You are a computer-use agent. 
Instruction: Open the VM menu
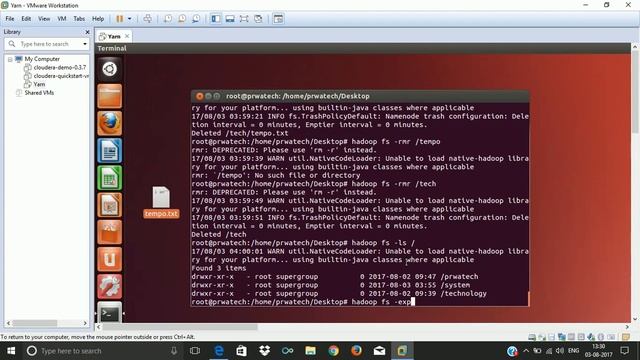click(62, 19)
